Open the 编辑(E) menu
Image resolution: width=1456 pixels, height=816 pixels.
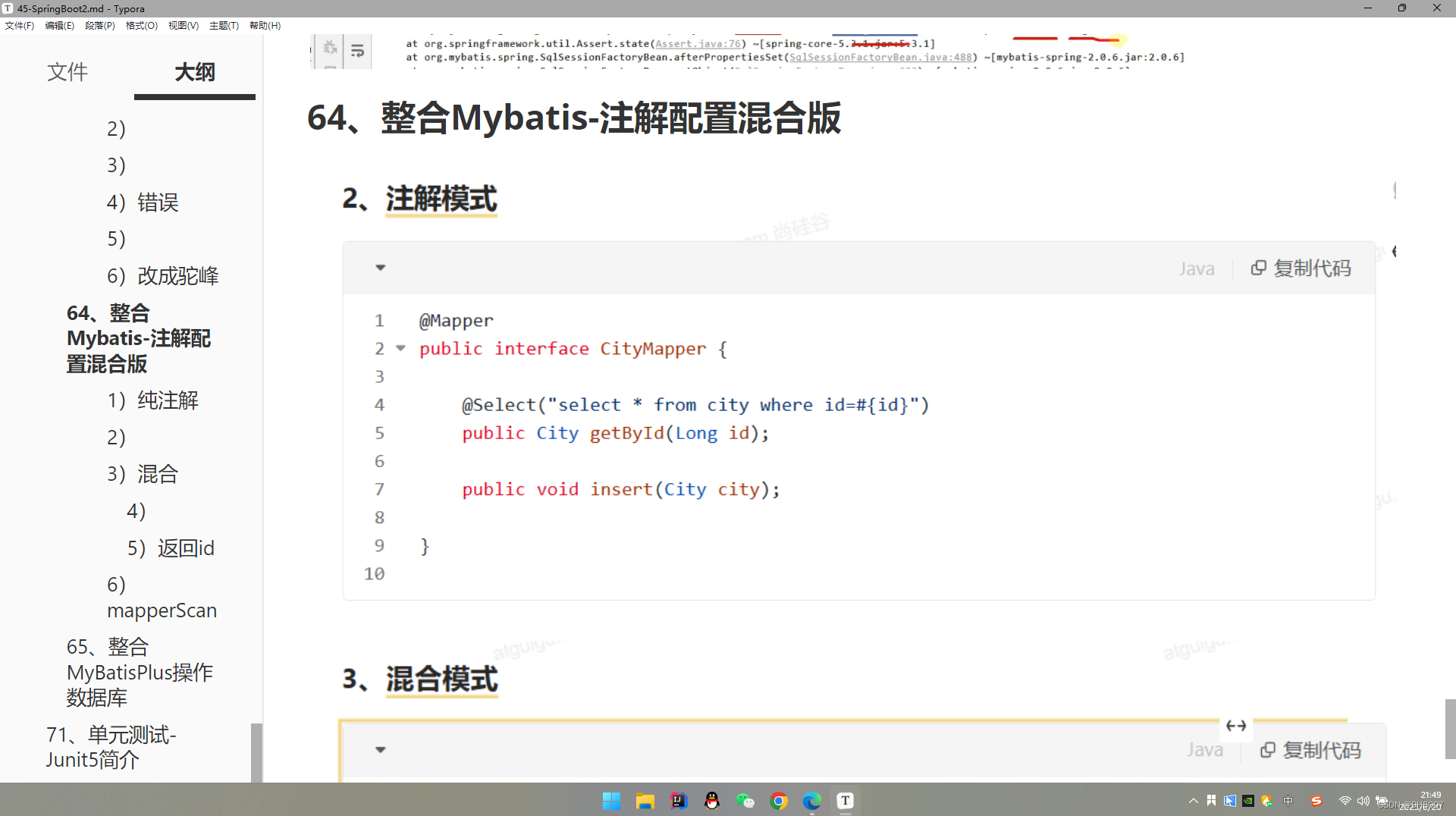pyautogui.click(x=60, y=25)
